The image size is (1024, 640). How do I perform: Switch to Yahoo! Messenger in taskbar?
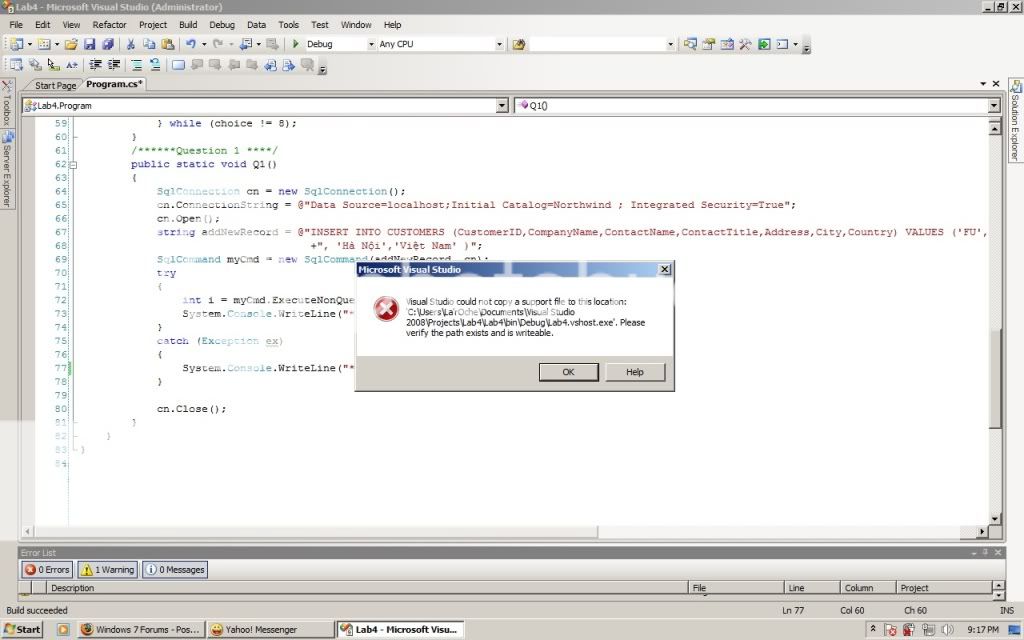pos(268,629)
